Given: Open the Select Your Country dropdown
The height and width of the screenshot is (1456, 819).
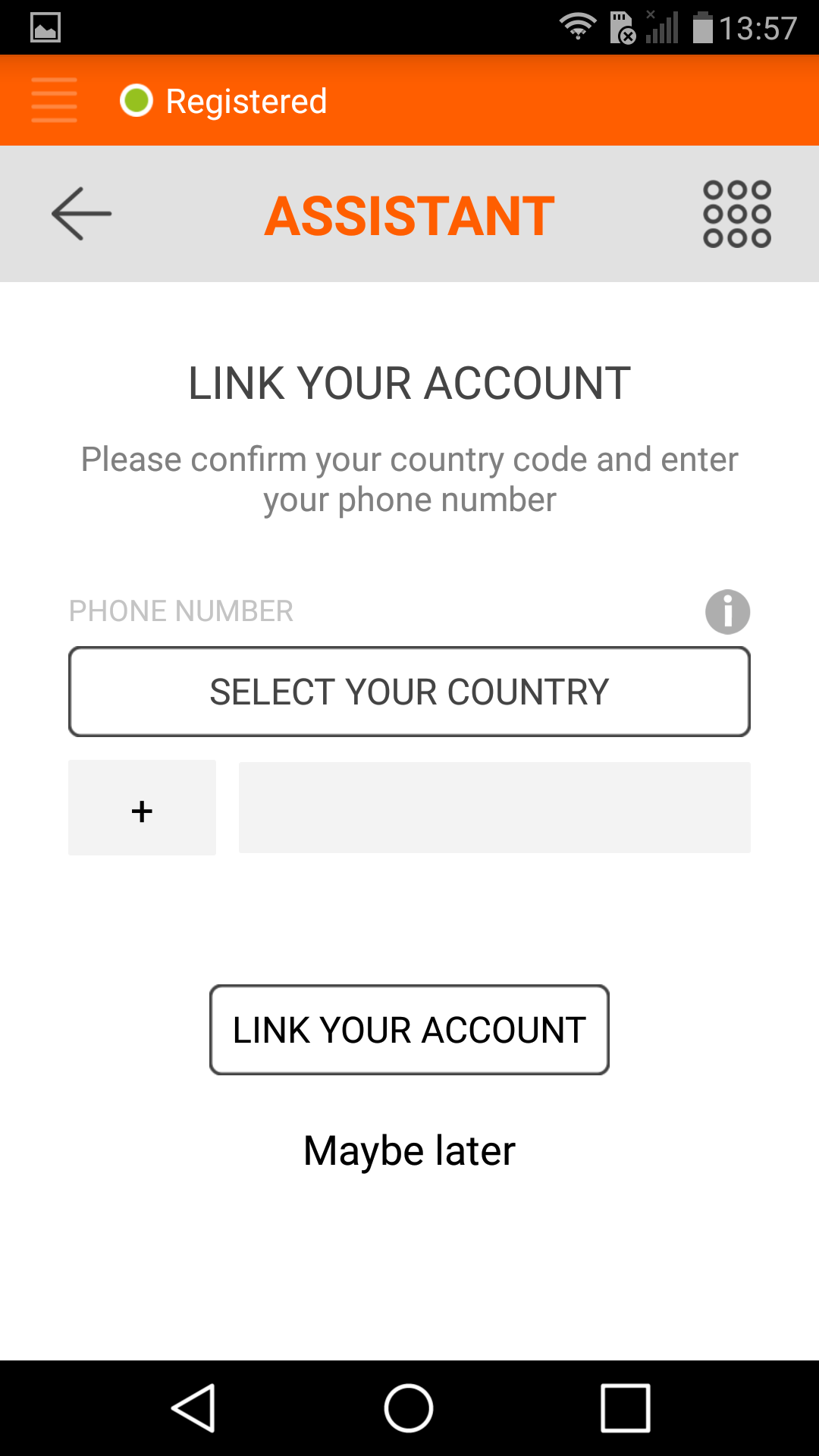Looking at the screenshot, I should point(409,692).
